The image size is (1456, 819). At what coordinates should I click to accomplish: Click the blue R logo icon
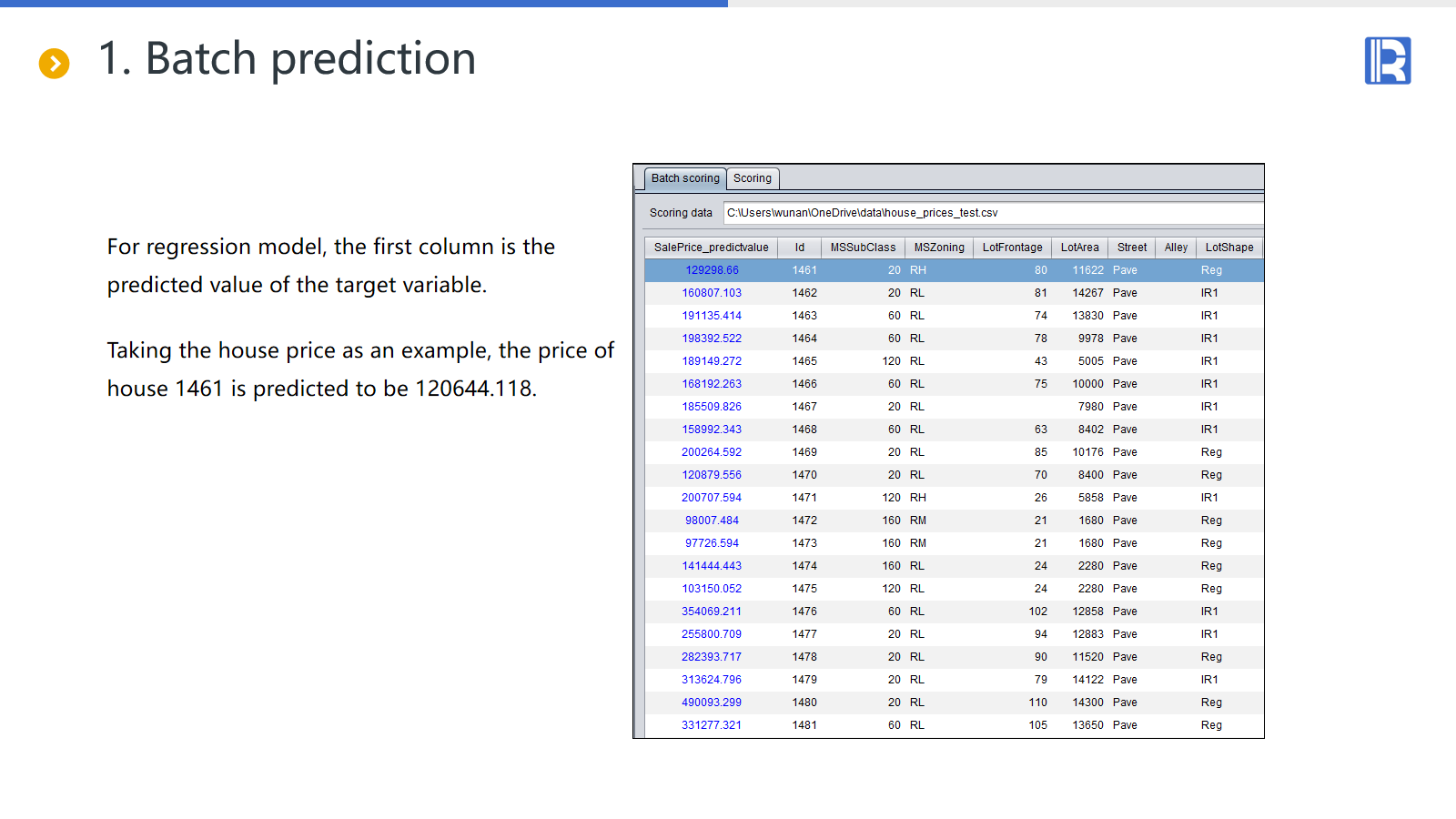tap(1387, 61)
